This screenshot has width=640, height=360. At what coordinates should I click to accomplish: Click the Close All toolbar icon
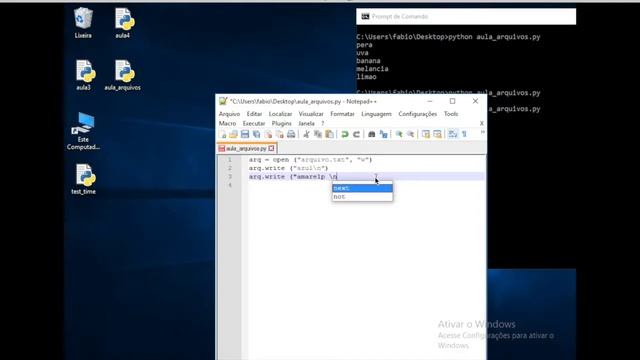pyautogui.click(x=280, y=134)
